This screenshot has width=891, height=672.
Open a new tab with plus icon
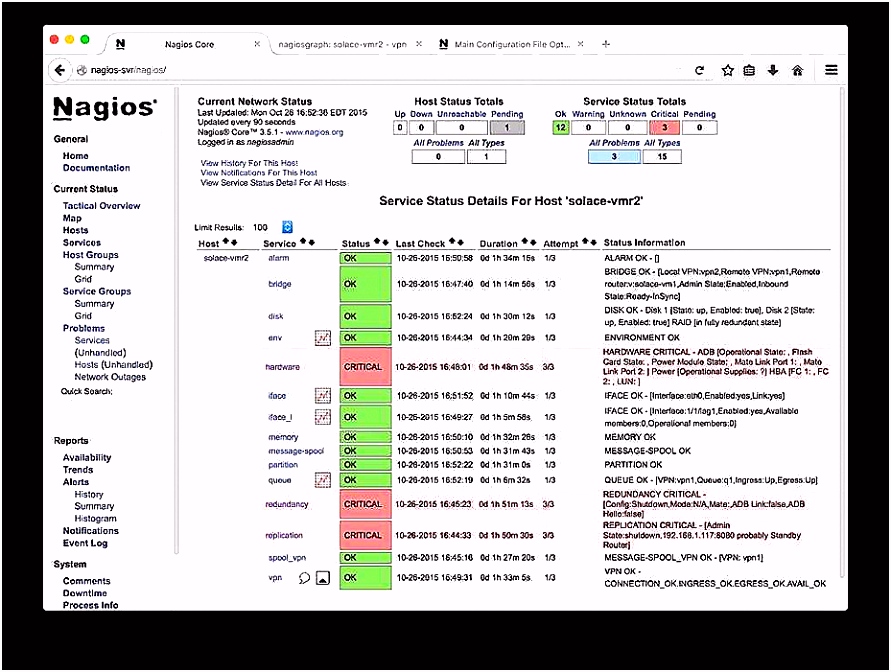click(606, 44)
